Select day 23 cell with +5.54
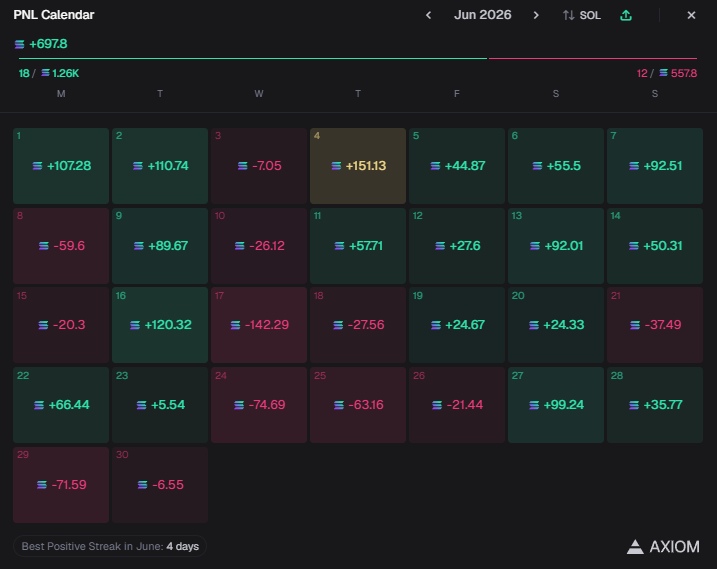Viewport: 717px width, 569px height. point(160,405)
